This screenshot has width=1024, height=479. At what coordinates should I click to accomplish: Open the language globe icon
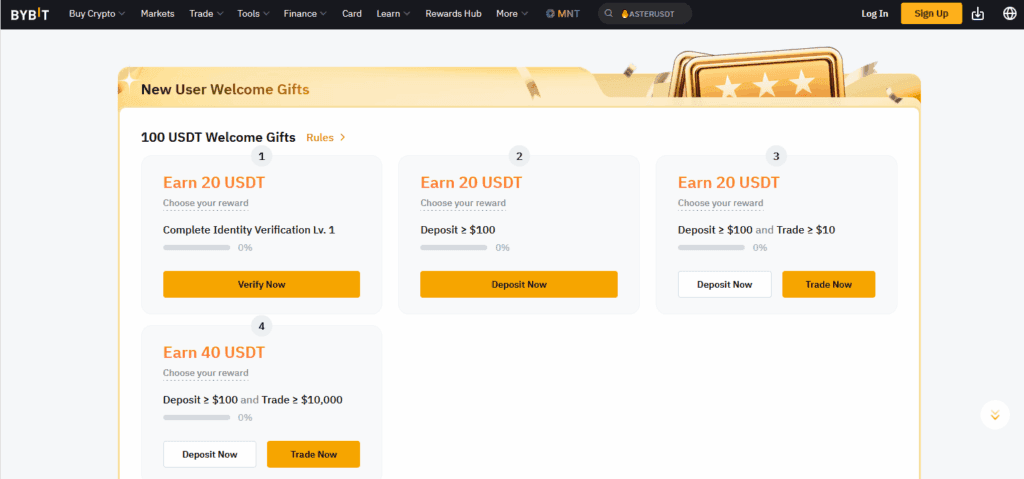pyautogui.click(x=1010, y=14)
